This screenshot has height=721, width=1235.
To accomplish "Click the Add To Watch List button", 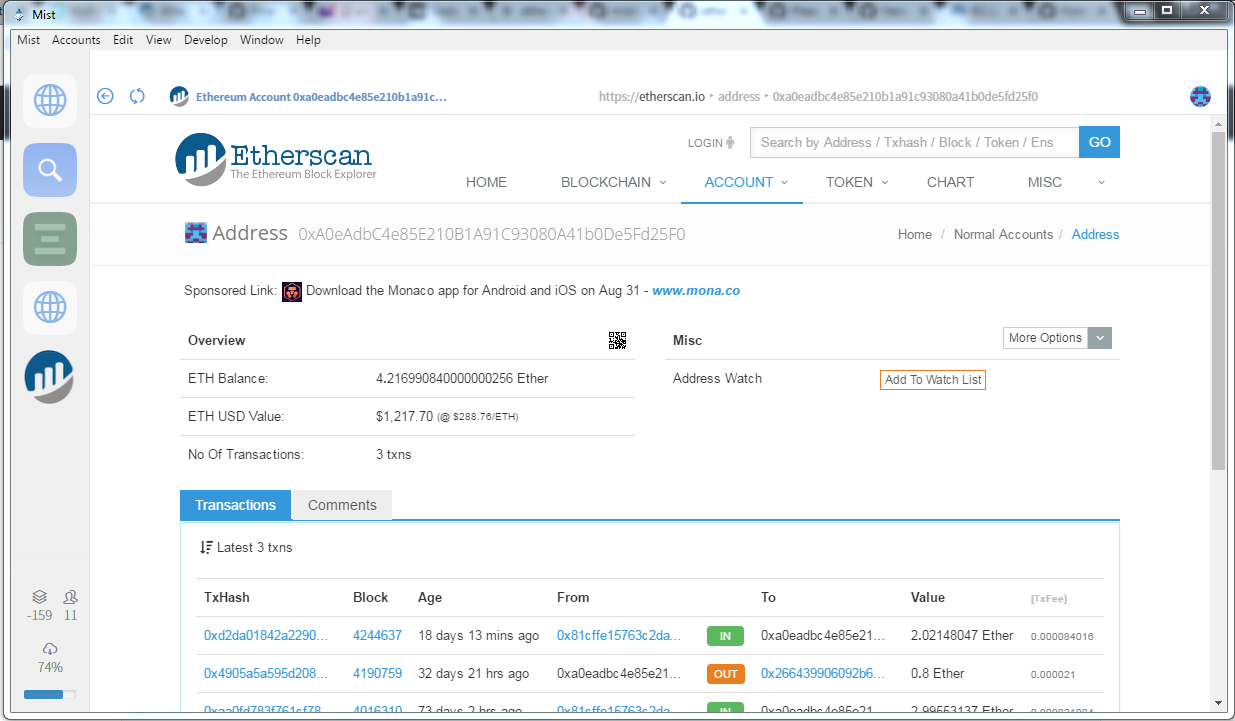I will pyautogui.click(x=932, y=380).
